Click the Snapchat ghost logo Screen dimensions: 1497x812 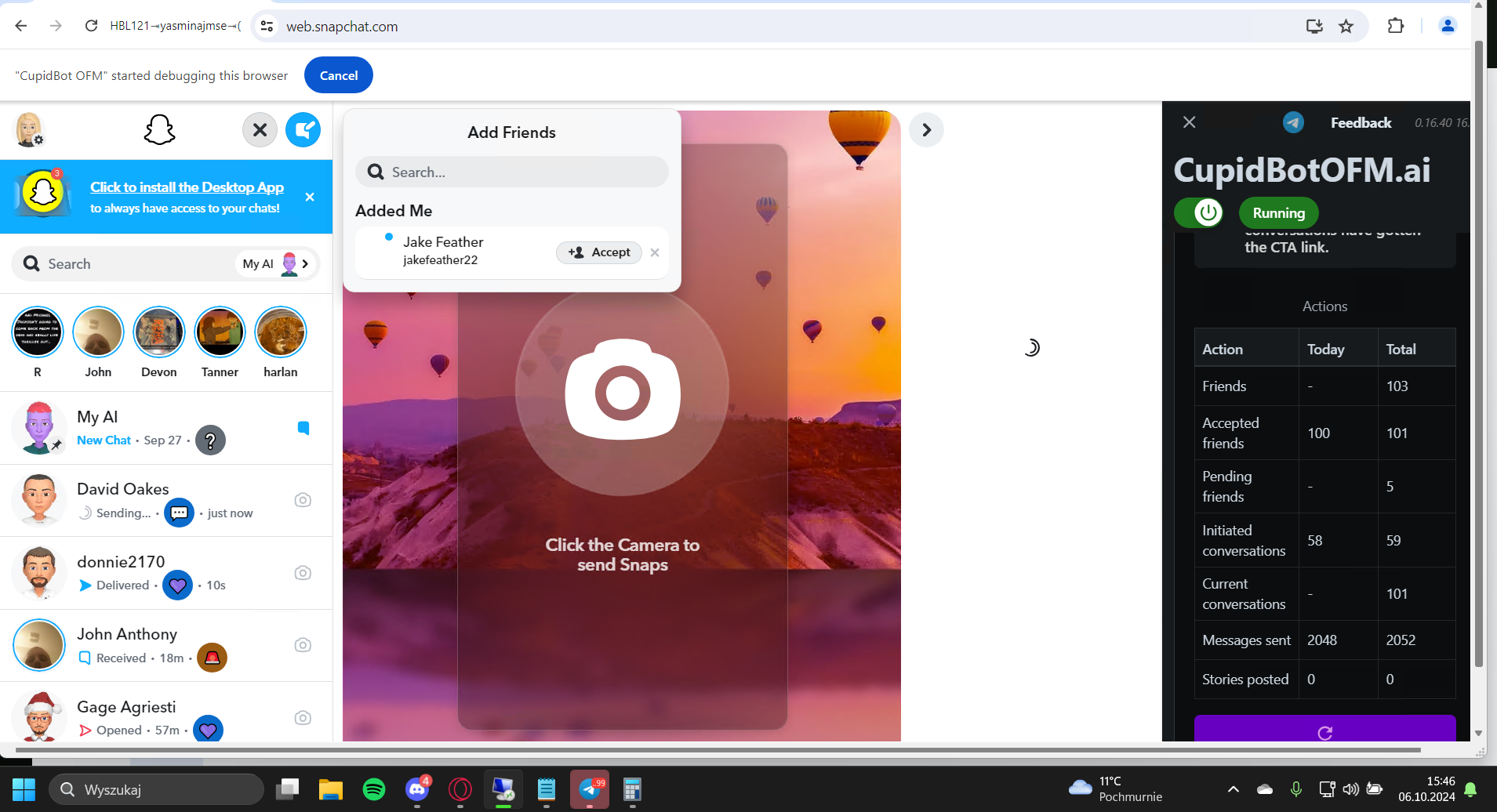coord(159,130)
